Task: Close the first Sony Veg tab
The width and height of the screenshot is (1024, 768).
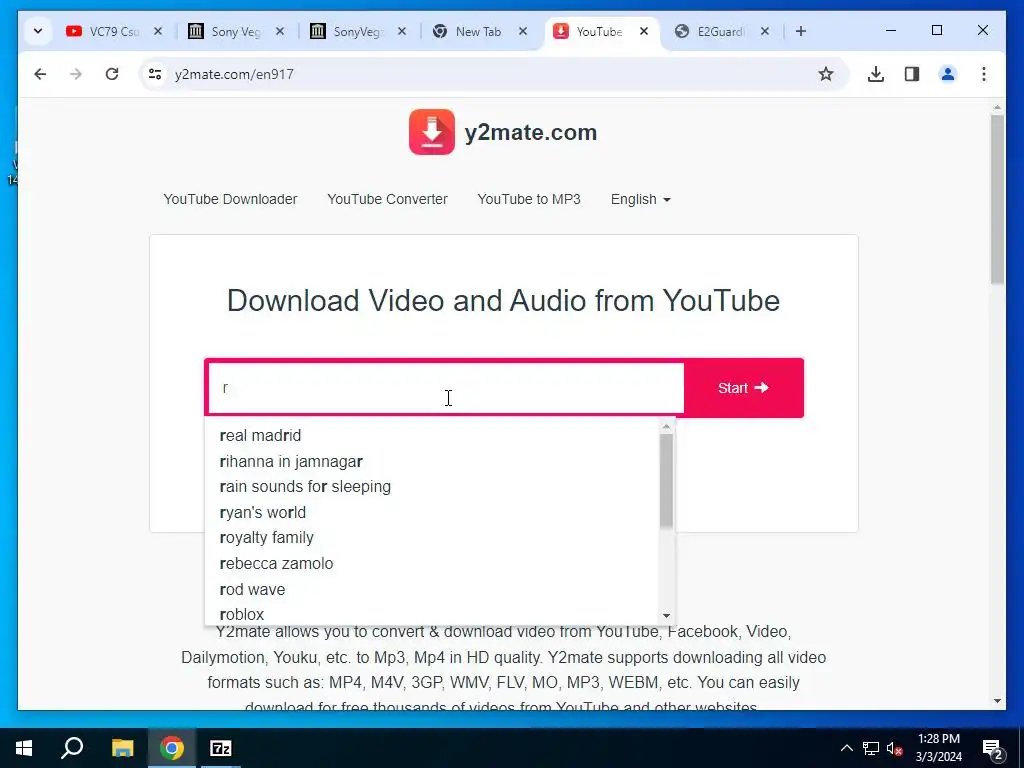Action: point(280,31)
